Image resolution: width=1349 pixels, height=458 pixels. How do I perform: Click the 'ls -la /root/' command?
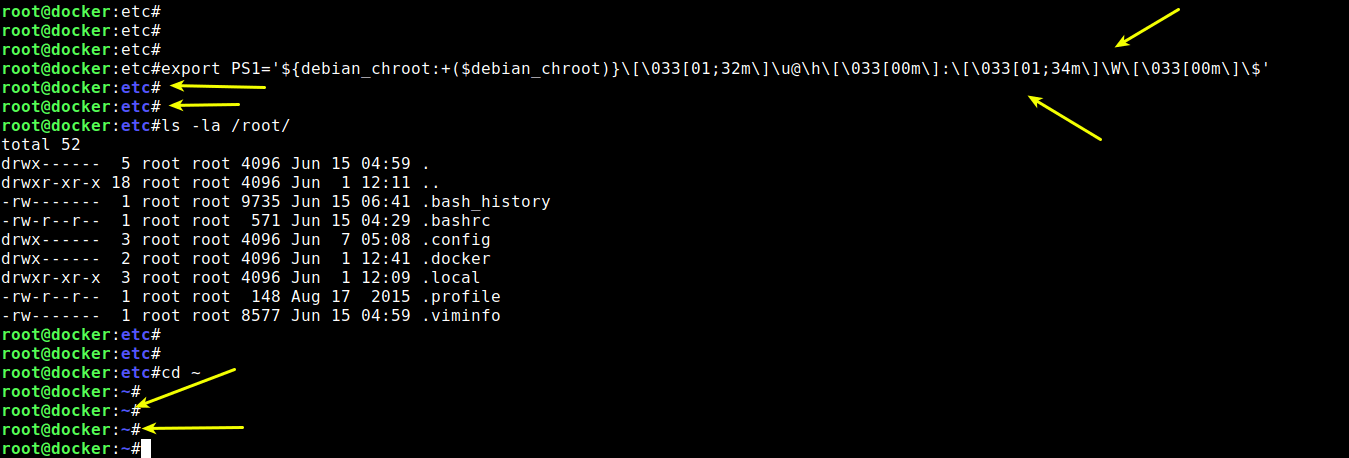[226, 125]
